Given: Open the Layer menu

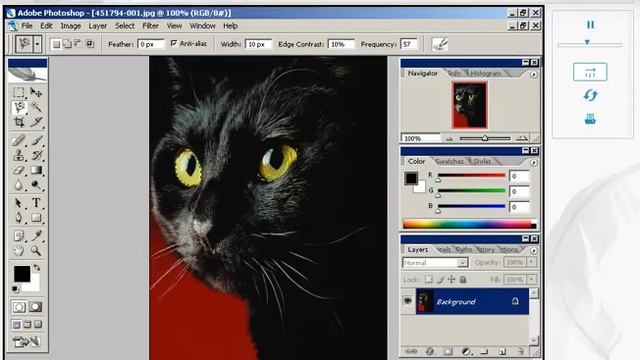Looking at the screenshot, I should point(98,26).
